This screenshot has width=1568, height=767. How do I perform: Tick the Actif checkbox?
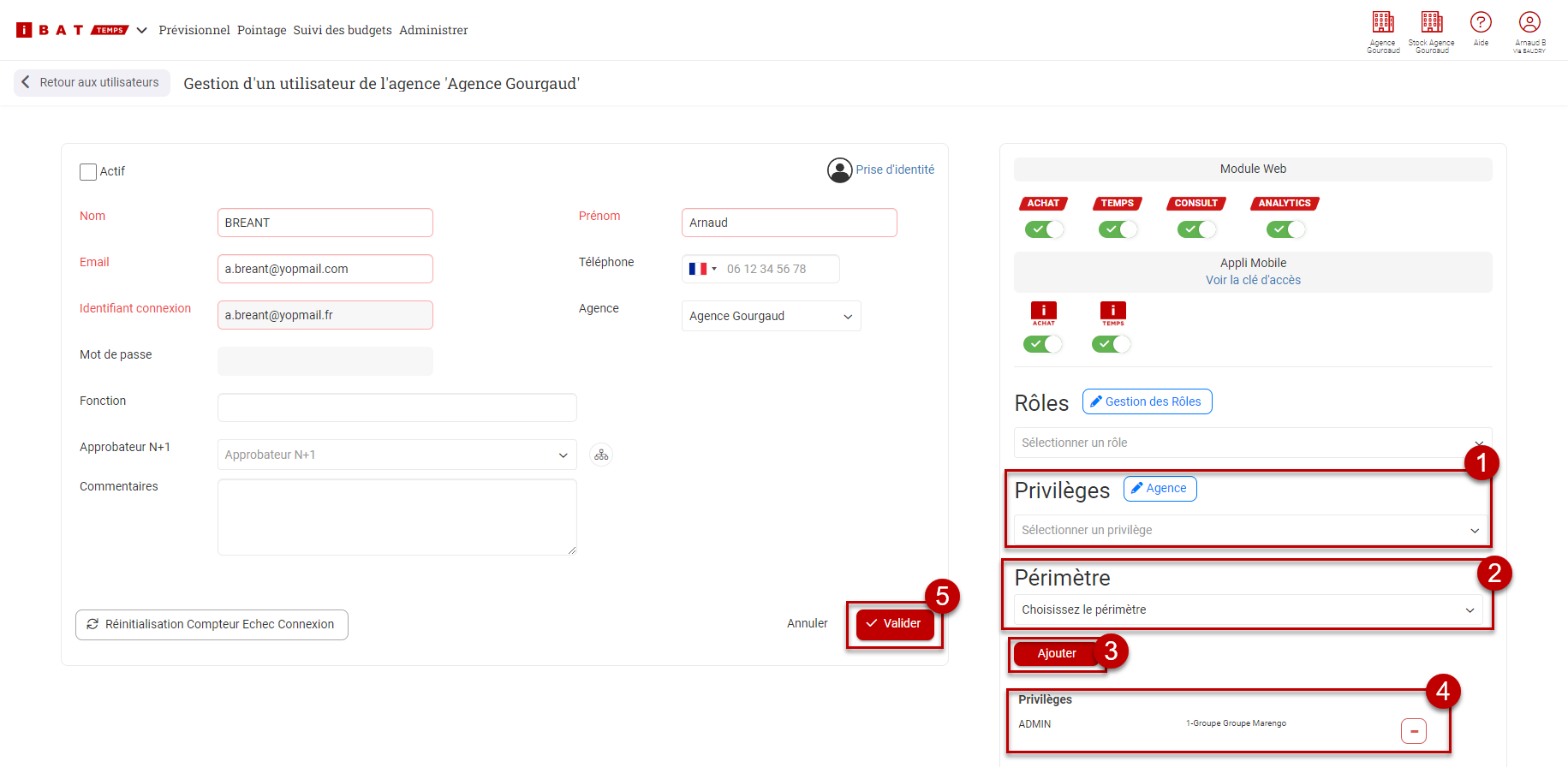click(x=88, y=172)
